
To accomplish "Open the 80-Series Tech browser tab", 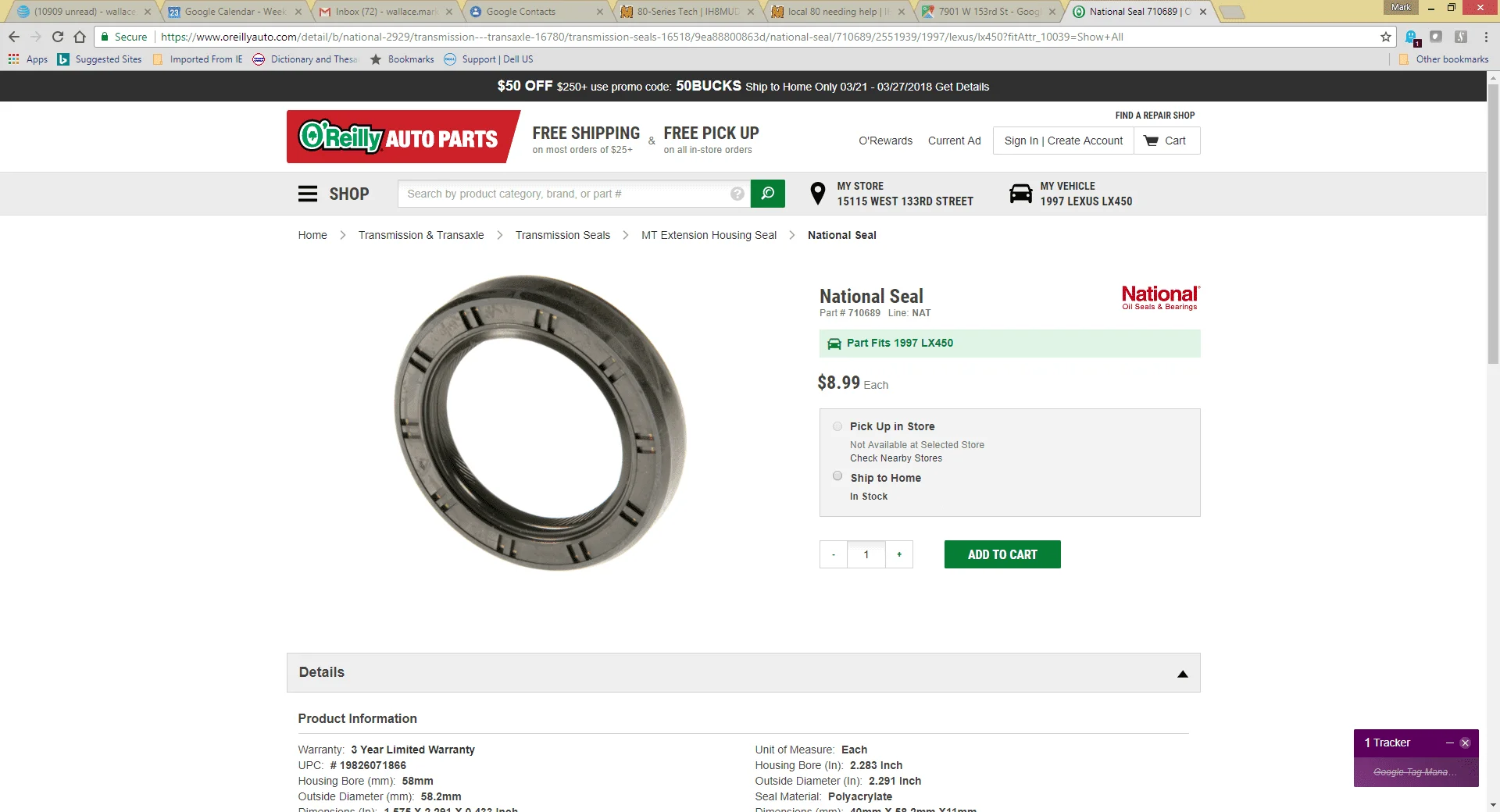I will (687, 12).
